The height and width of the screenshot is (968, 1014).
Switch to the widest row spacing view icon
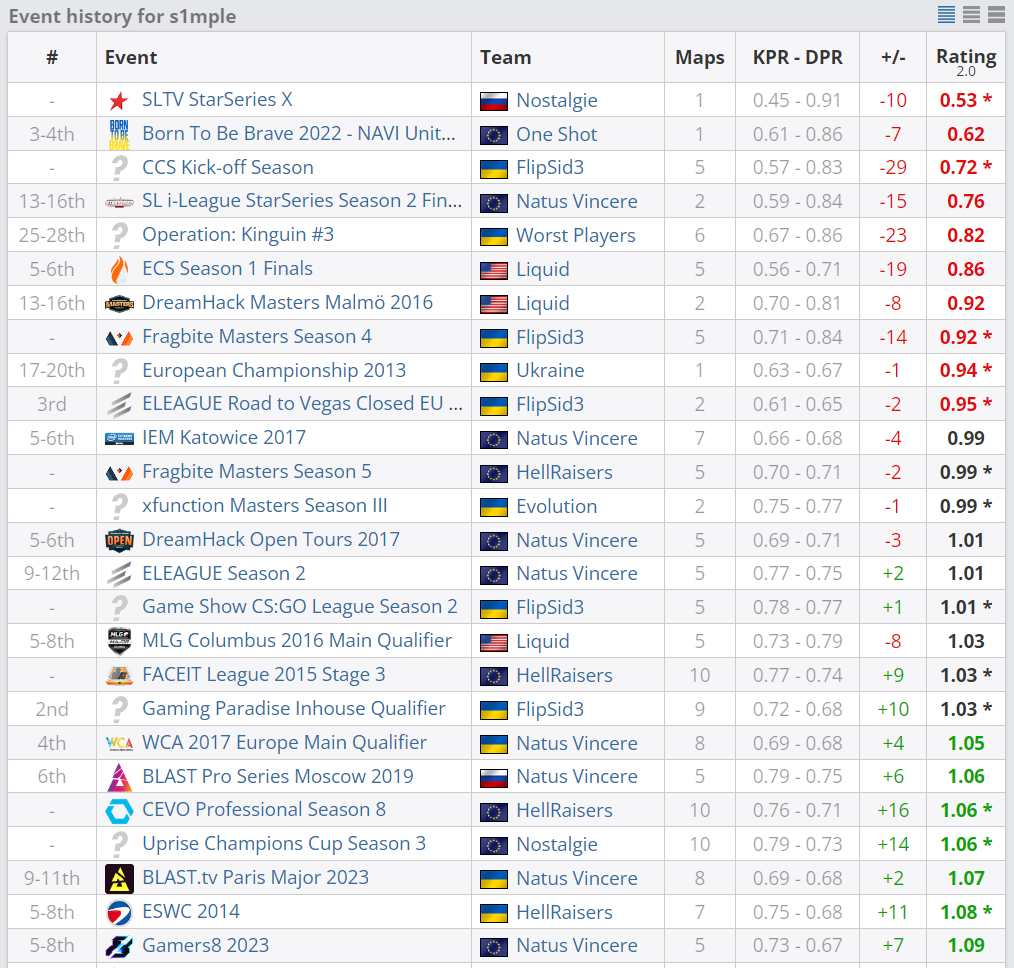pos(997,14)
